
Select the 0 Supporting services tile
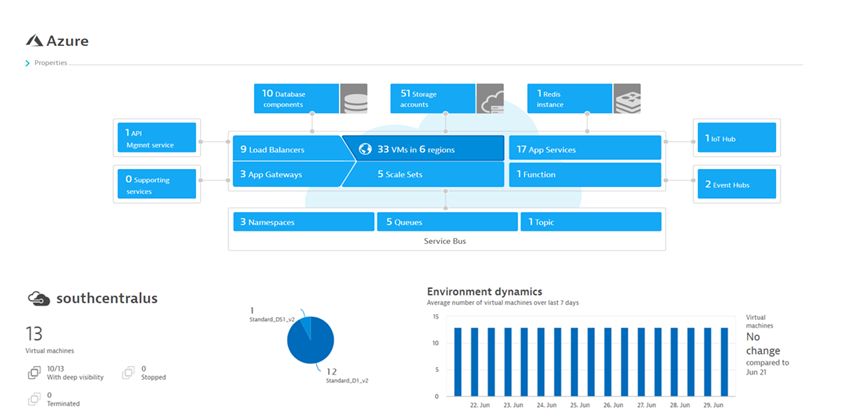point(157,184)
